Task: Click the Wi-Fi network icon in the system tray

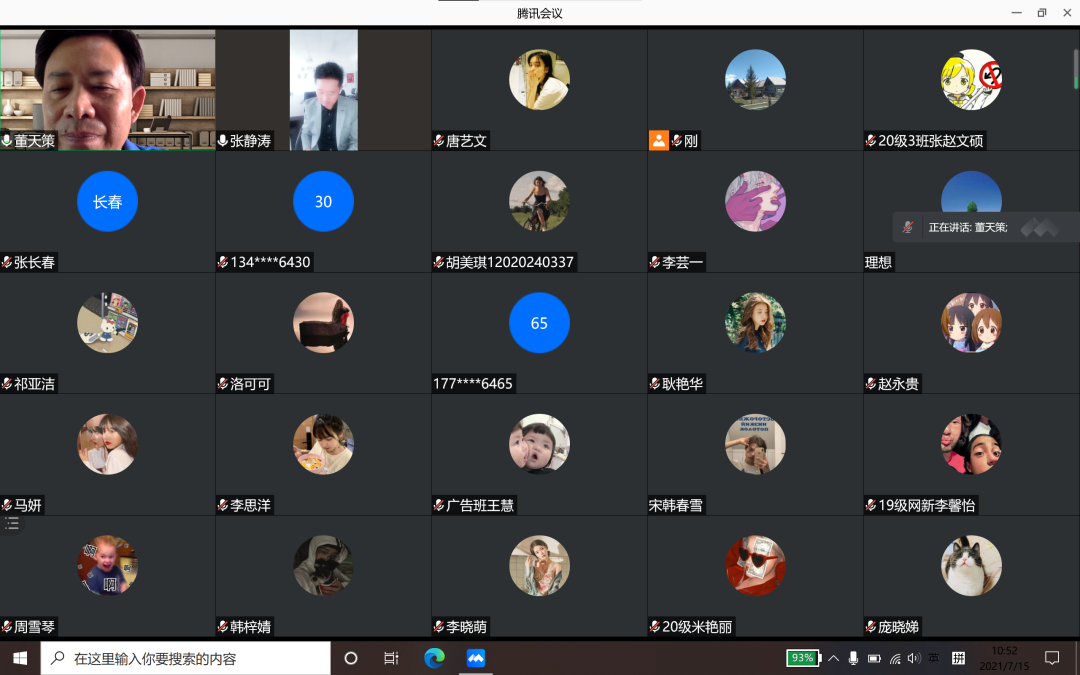Action: (895, 658)
